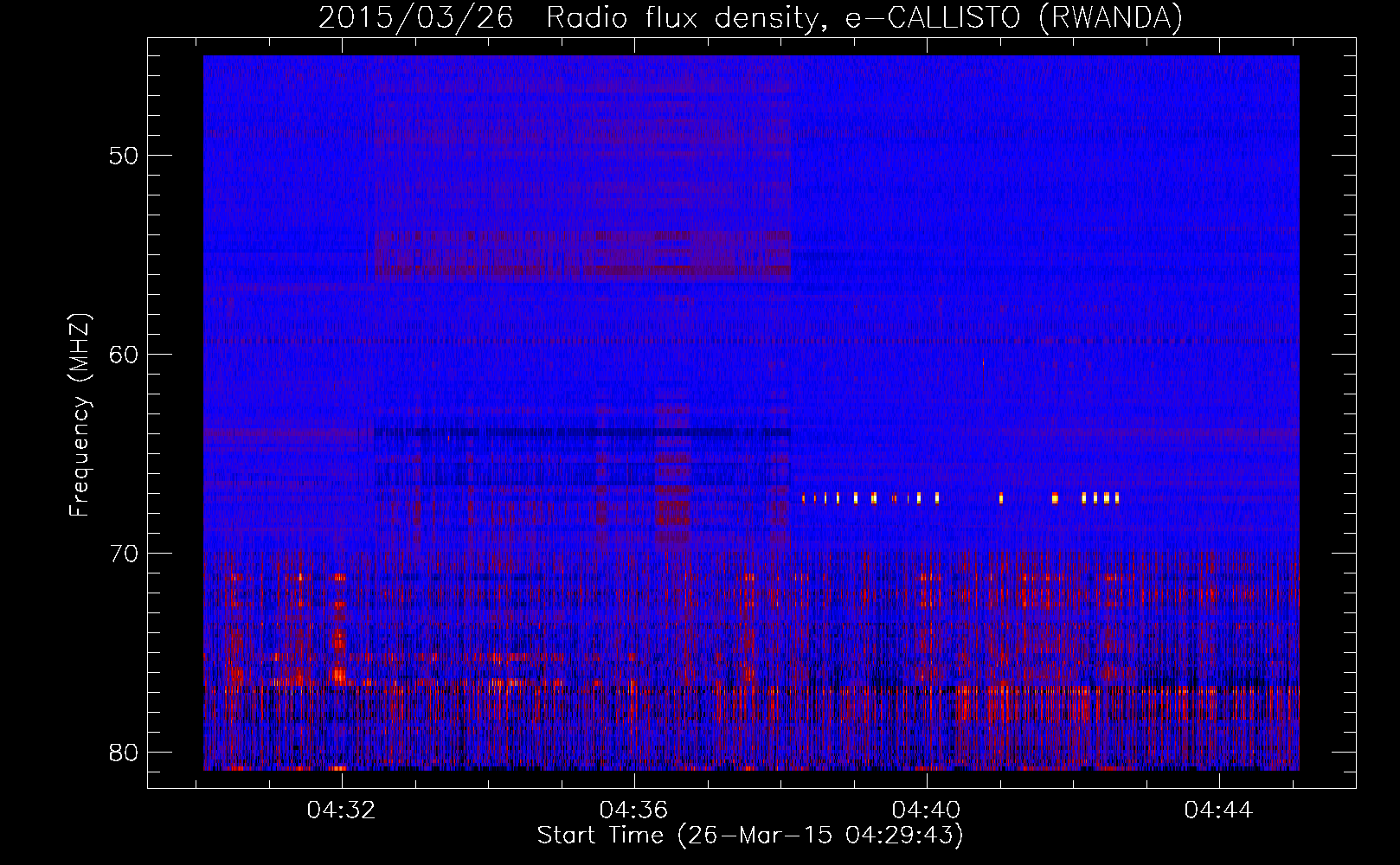This screenshot has width=1400, height=865.
Task: Click the 60 MHz frequency tick label
Action: click(x=124, y=355)
